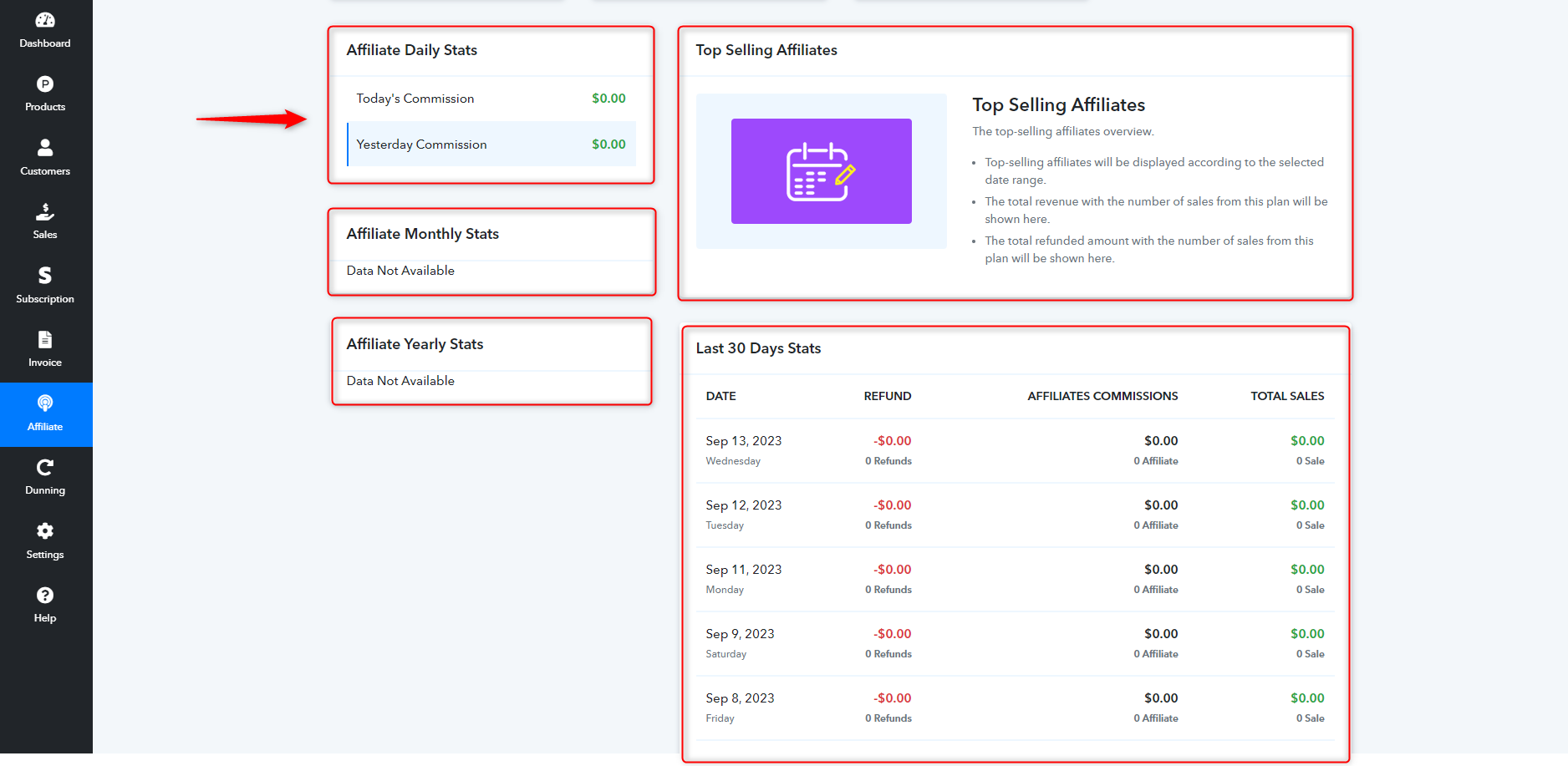Click the Invoice document icon
The height and width of the screenshot is (766, 1568).
pos(45,339)
